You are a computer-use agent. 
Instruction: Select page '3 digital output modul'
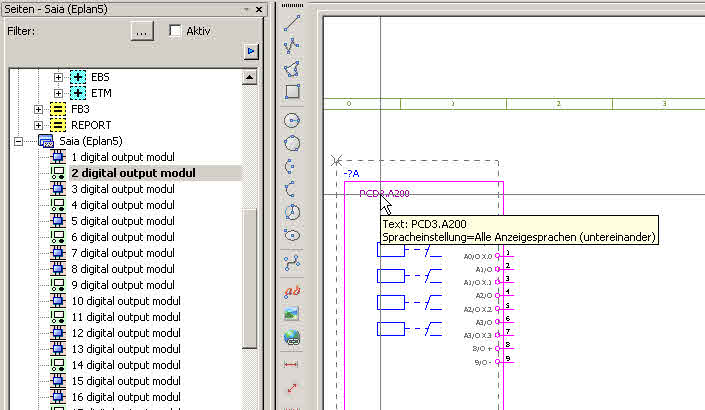tap(123, 189)
